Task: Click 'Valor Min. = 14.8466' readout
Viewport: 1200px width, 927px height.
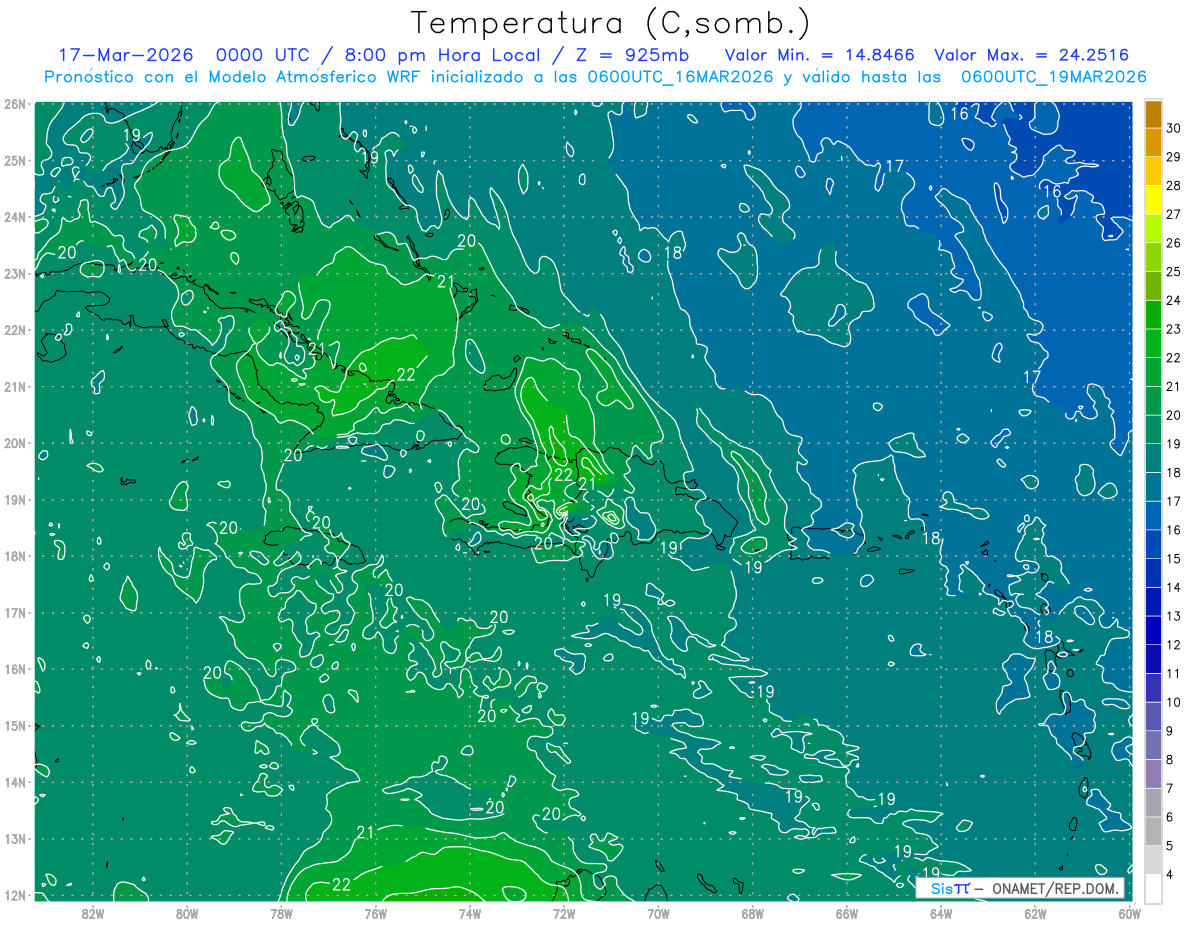Action: [819, 55]
